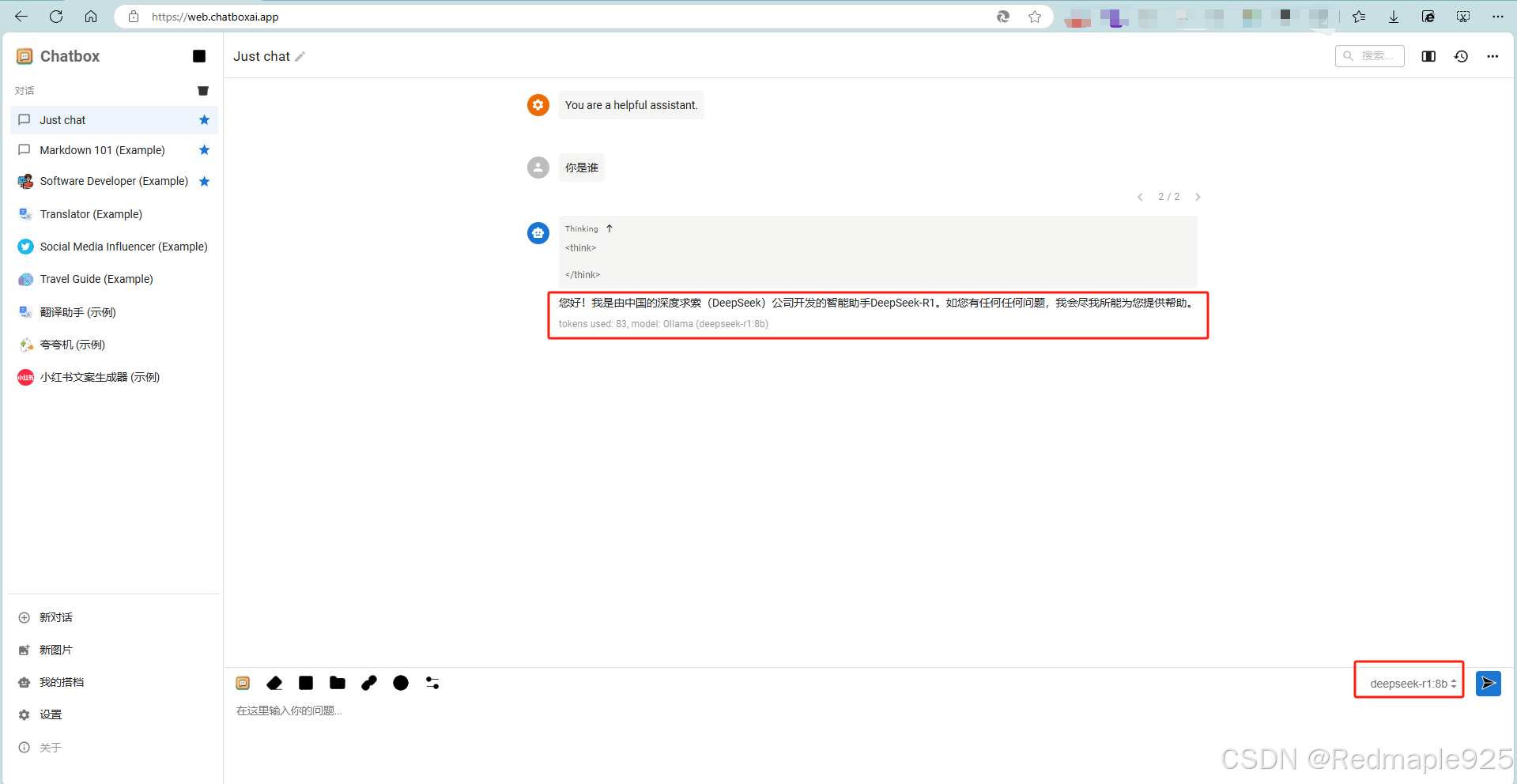Screen dimensions: 1517x784
Task: Click the browser back arrow
Action: coord(21,17)
